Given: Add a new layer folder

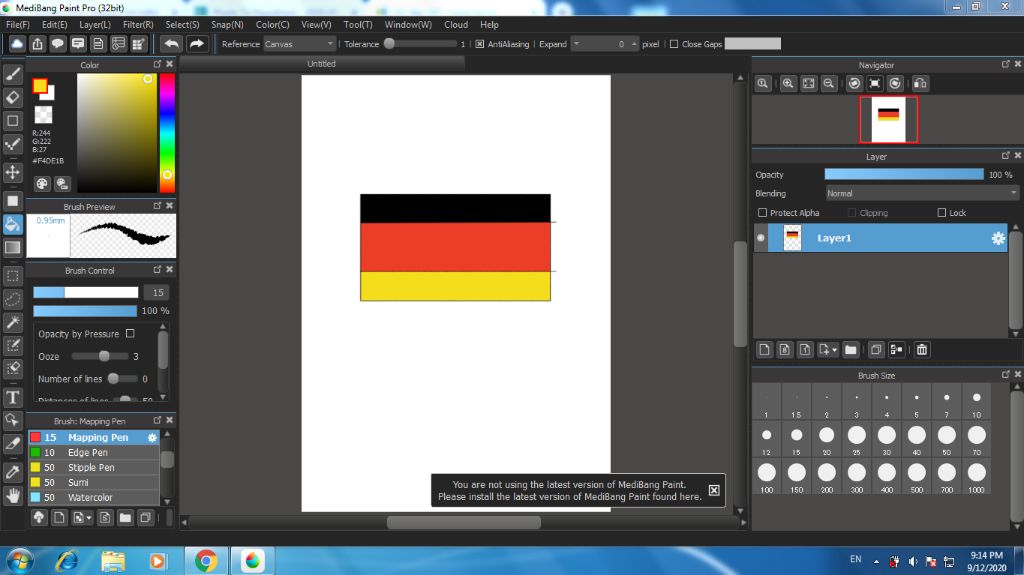Looking at the screenshot, I should [x=850, y=350].
